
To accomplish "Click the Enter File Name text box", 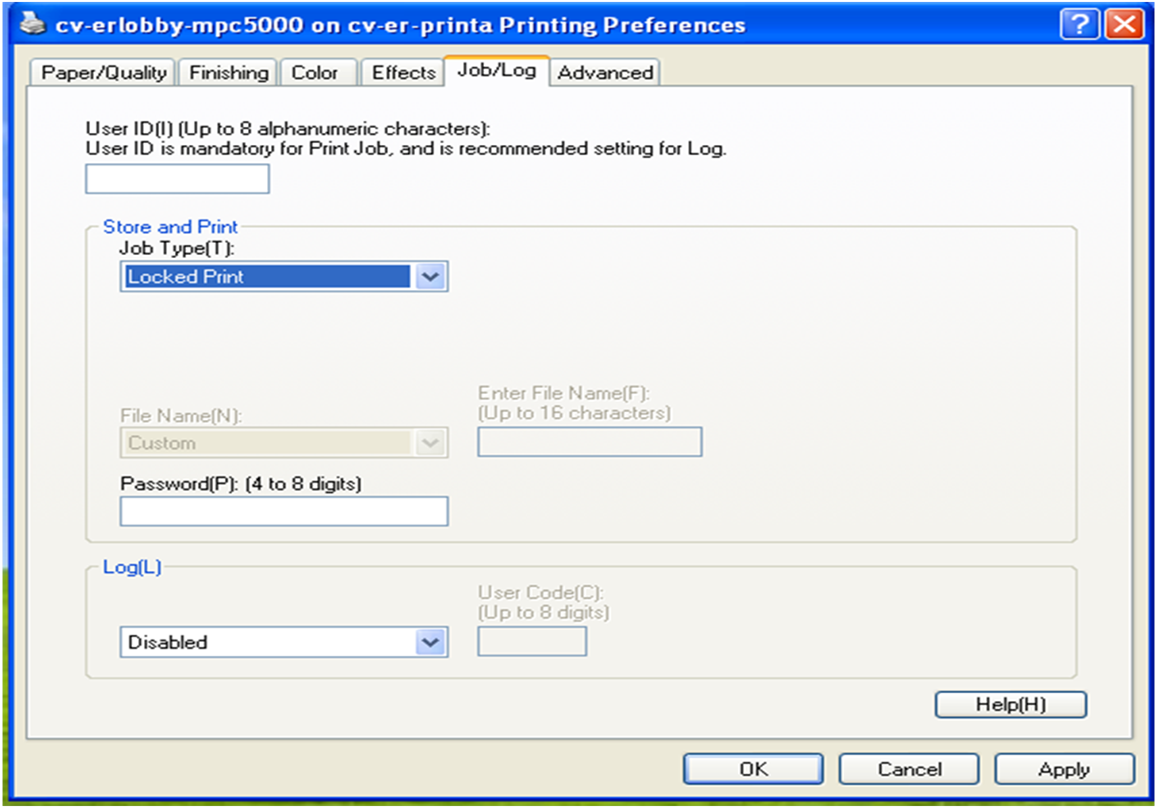I will [x=589, y=442].
